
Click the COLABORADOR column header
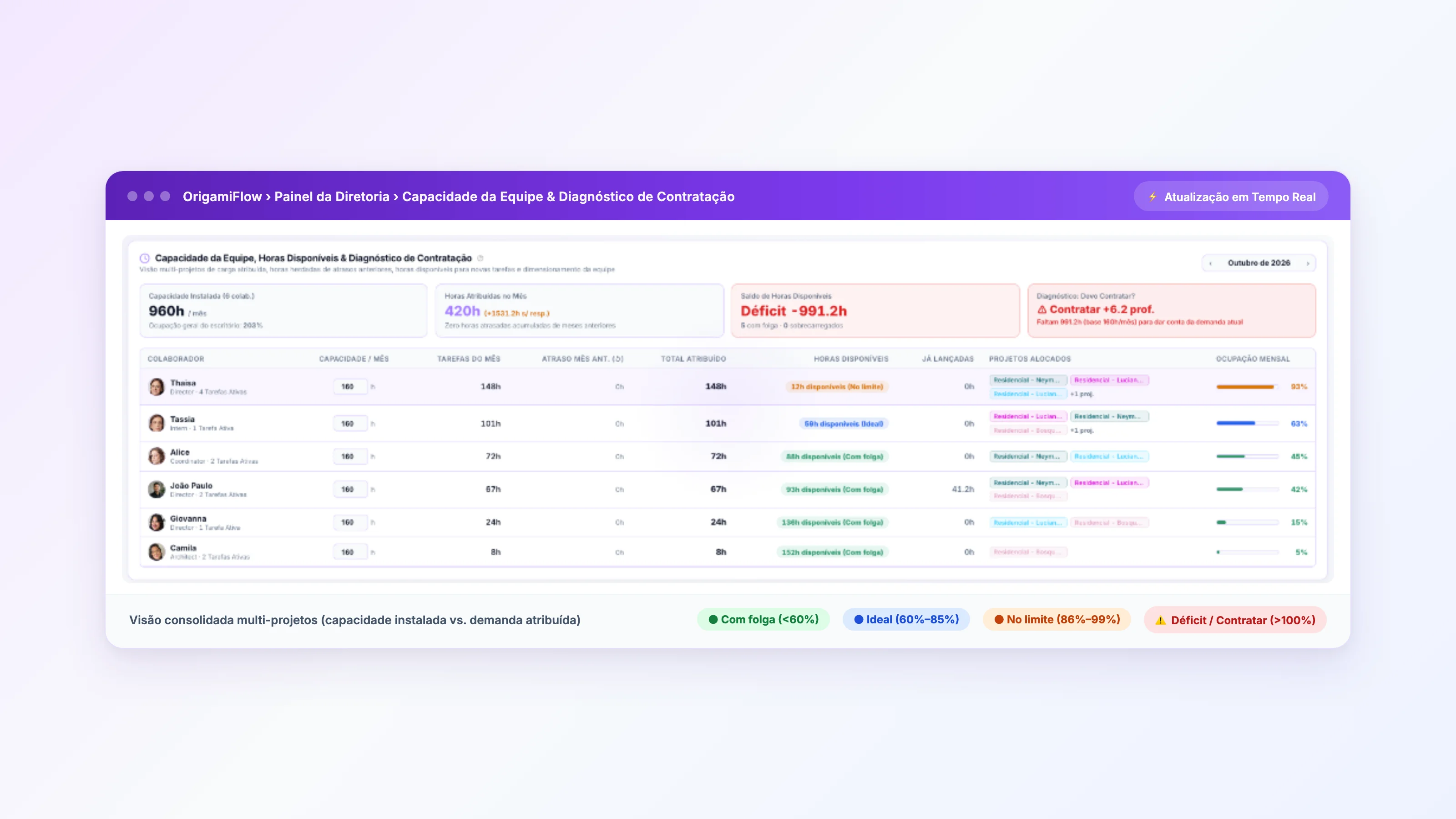click(176, 359)
